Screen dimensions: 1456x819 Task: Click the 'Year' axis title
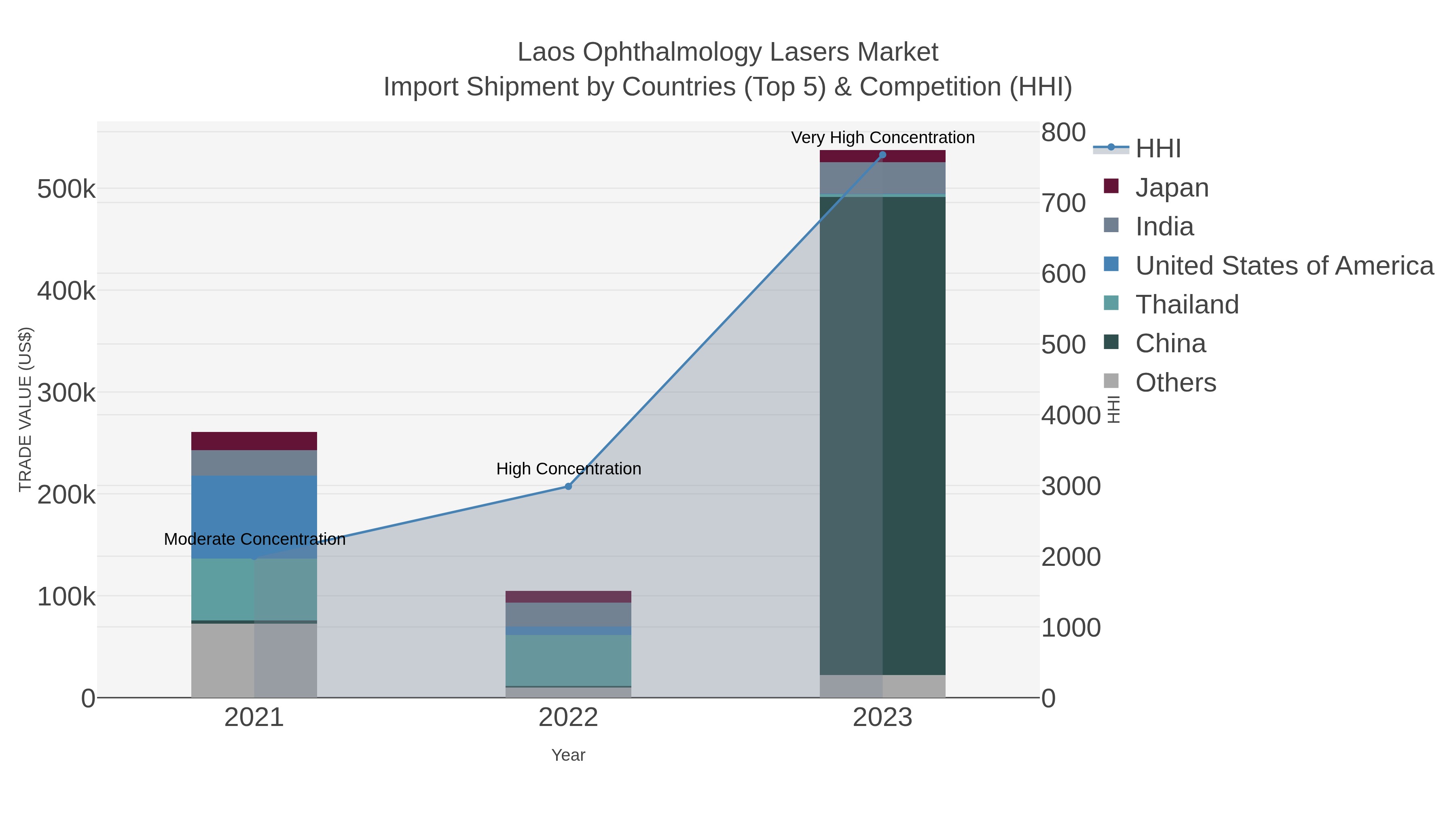tap(568, 755)
